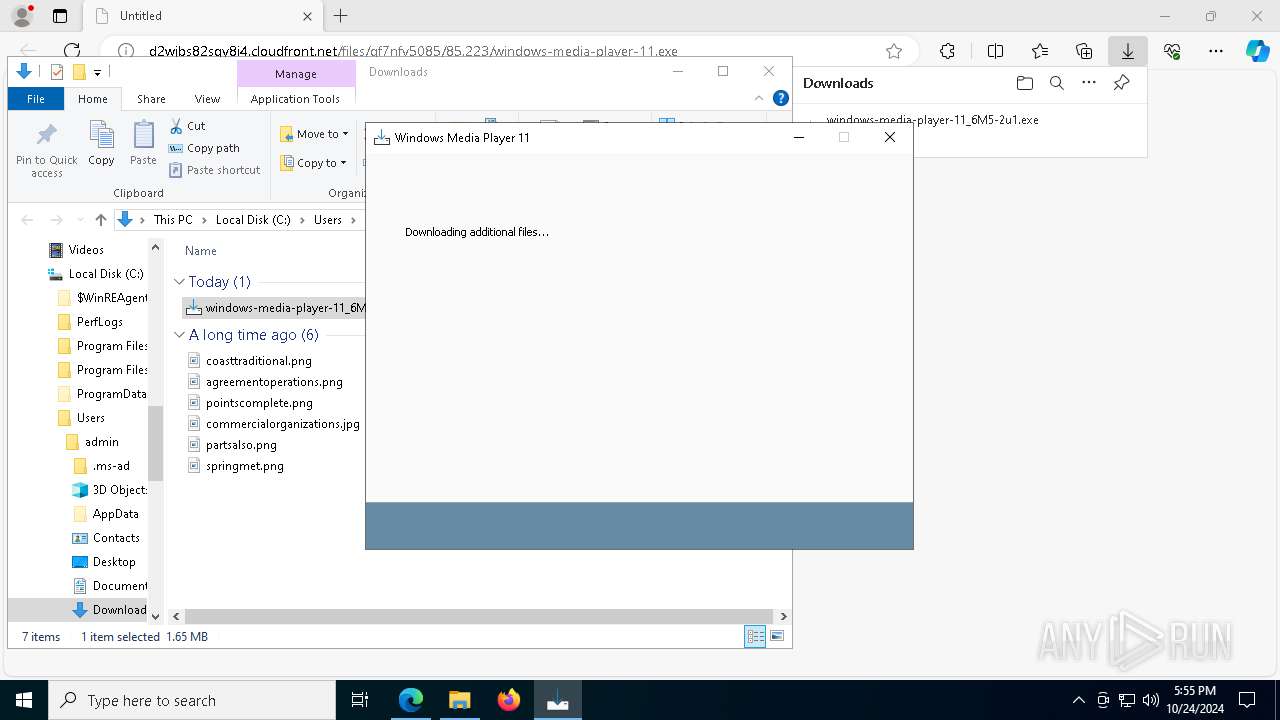The width and height of the screenshot is (1280, 720).
Task: Select coasttraditional.png file
Action: click(x=258, y=361)
